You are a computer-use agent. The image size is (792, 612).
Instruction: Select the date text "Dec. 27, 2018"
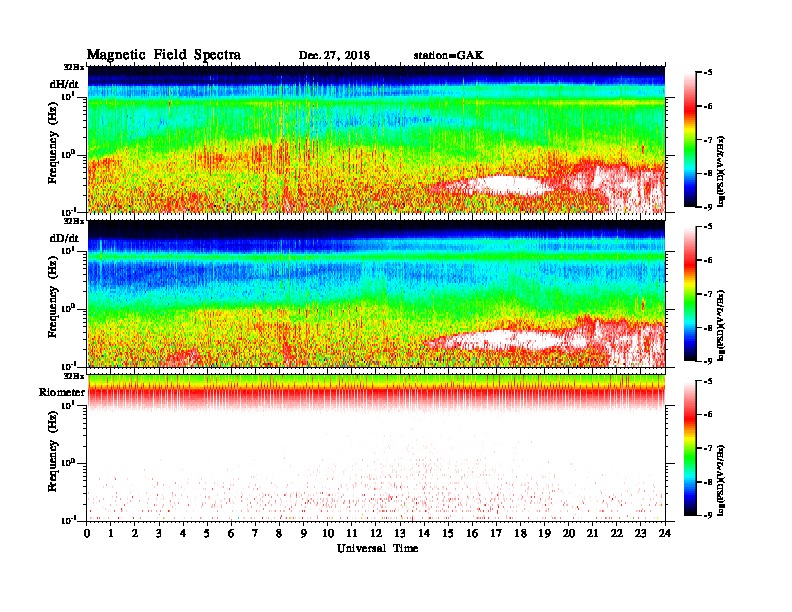[x=334, y=55]
